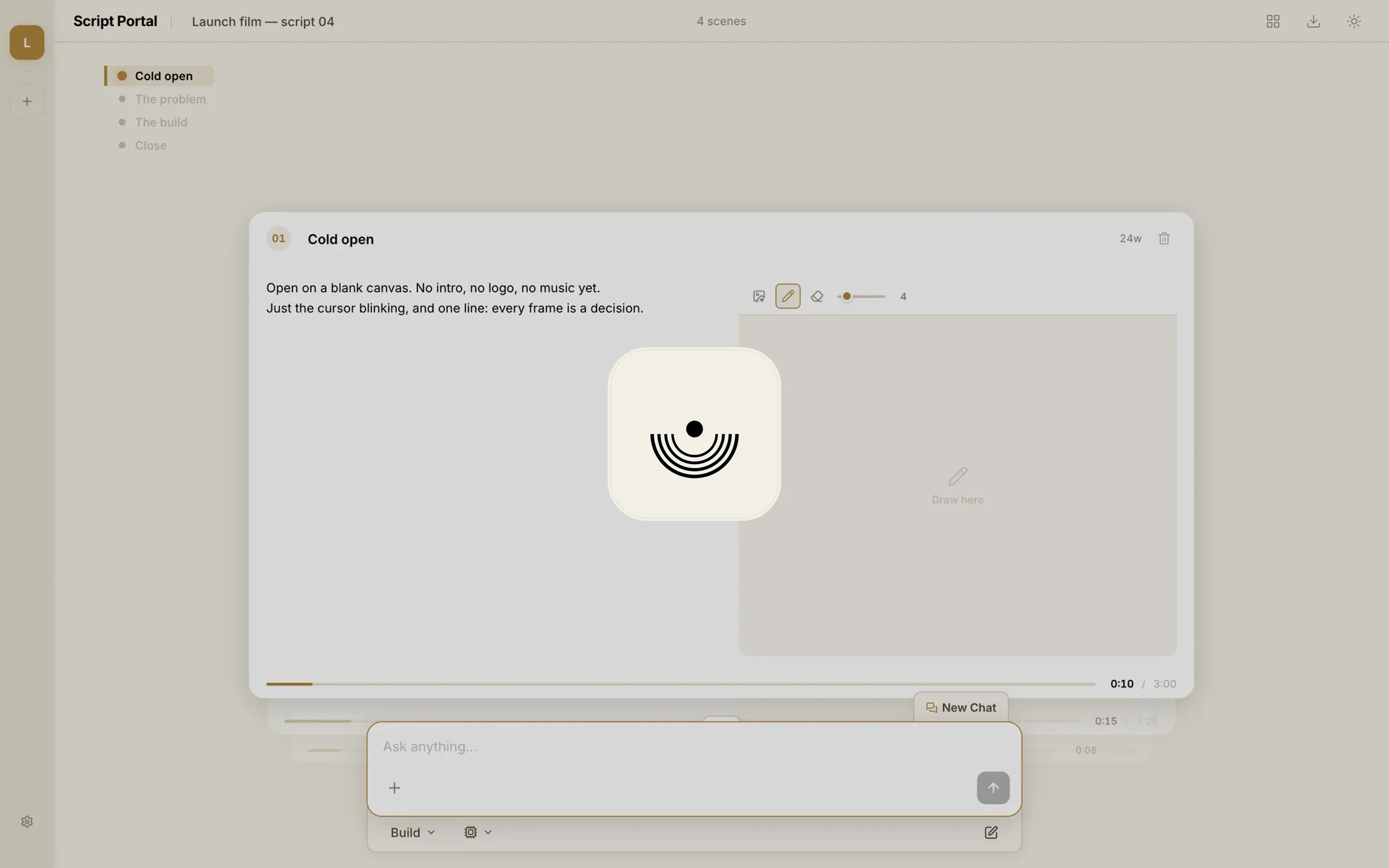Send the chat message arrow button

993,788
